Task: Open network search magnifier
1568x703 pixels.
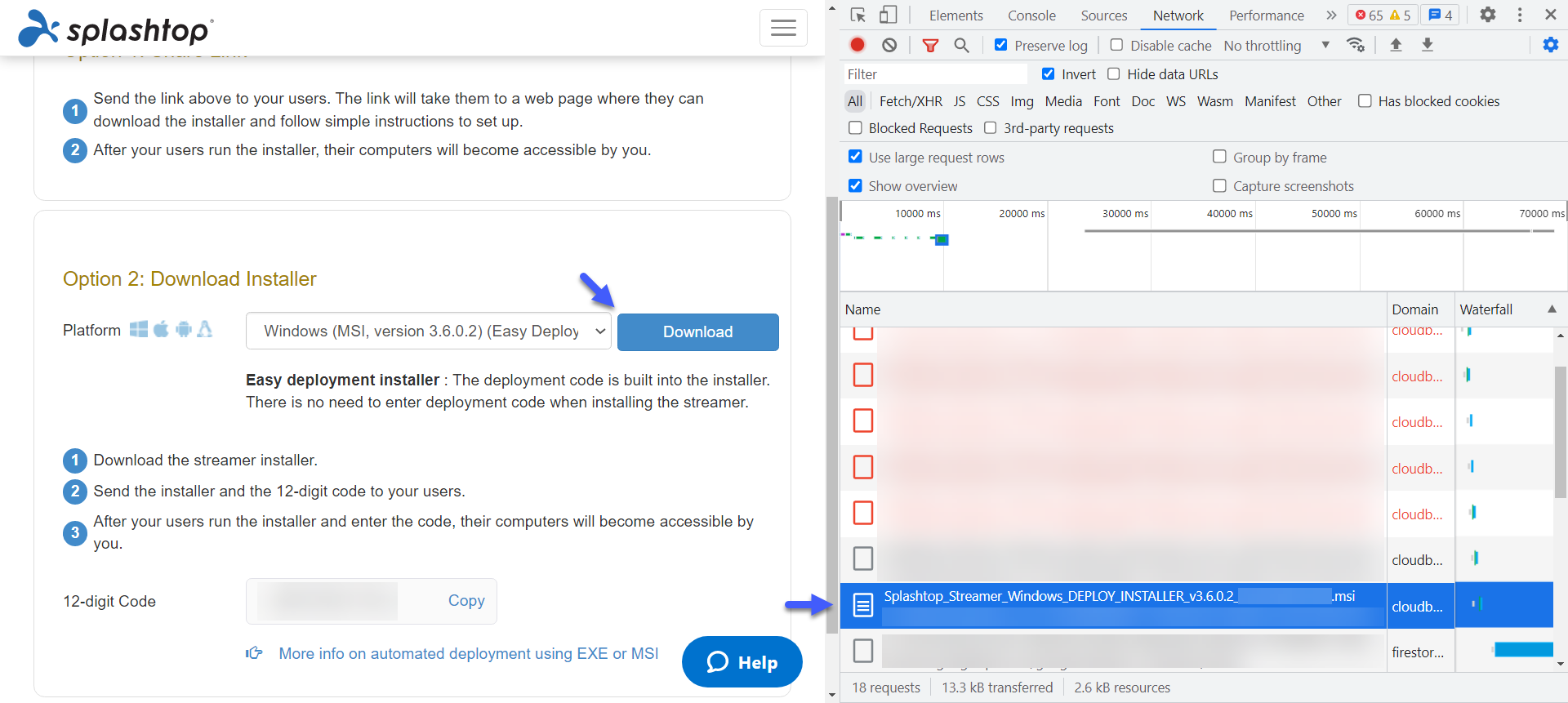Action: tap(962, 45)
